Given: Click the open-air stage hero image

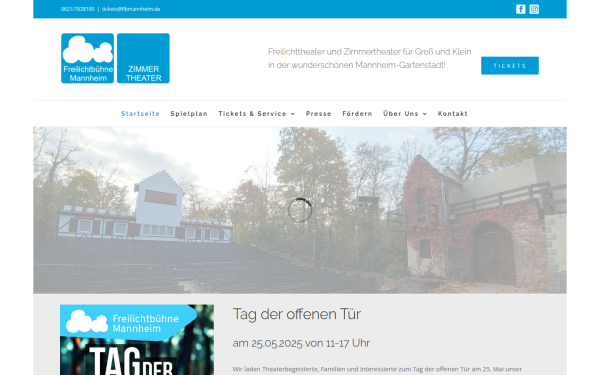Looking at the screenshot, I should (x=300, y=210).
